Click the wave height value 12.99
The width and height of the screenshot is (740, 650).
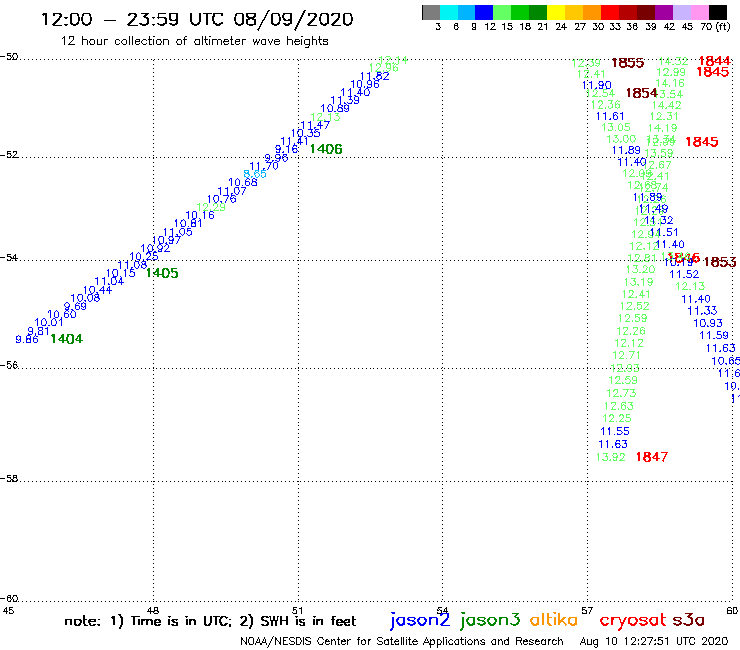(671, 72)
